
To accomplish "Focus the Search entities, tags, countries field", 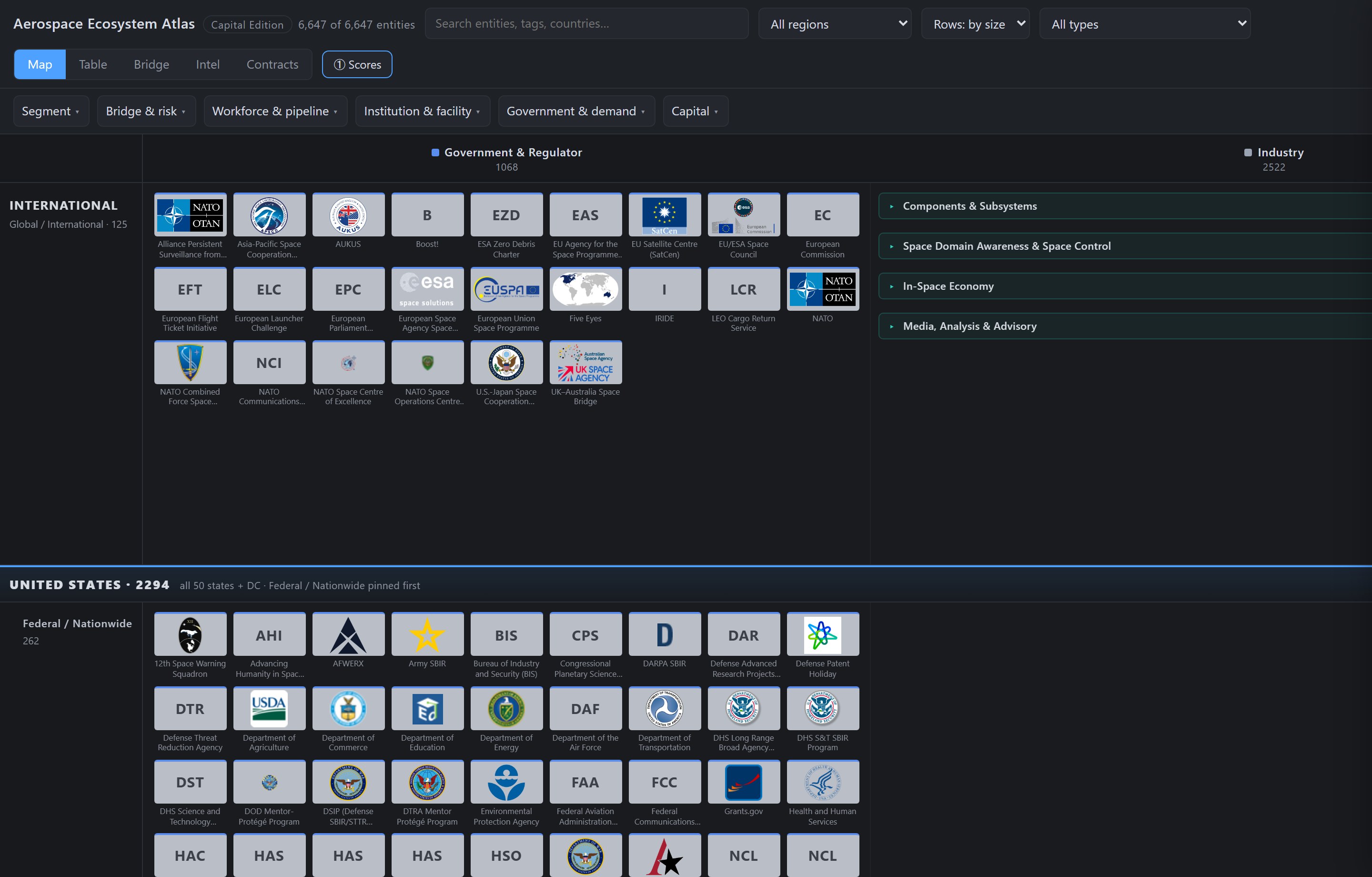I will coord(586,23).
